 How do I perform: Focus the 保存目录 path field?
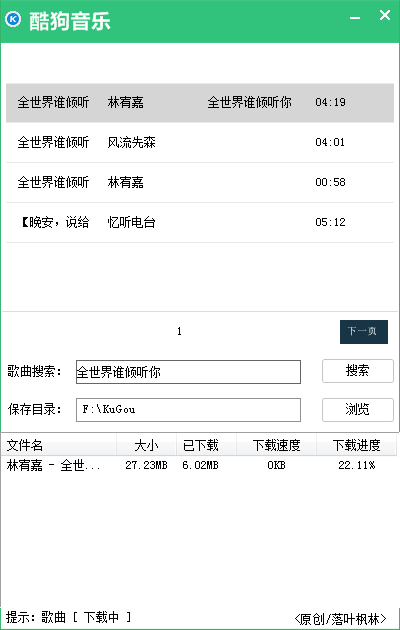188,410
